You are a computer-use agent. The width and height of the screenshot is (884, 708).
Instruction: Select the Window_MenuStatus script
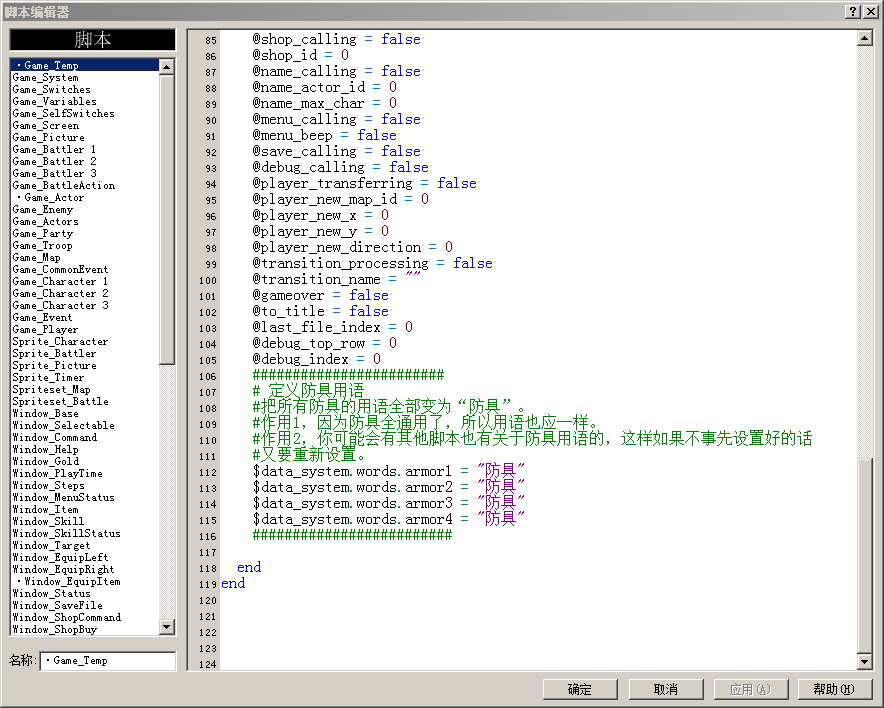click(85, 497)
